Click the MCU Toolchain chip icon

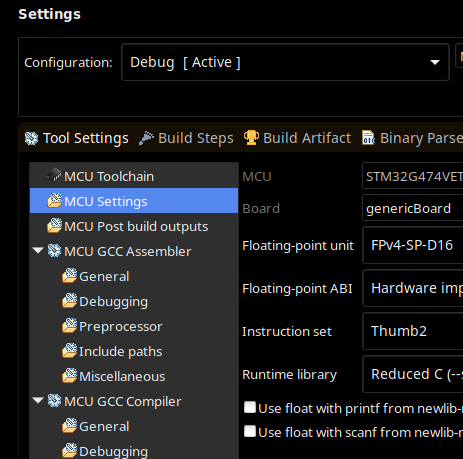coord(54,175)
